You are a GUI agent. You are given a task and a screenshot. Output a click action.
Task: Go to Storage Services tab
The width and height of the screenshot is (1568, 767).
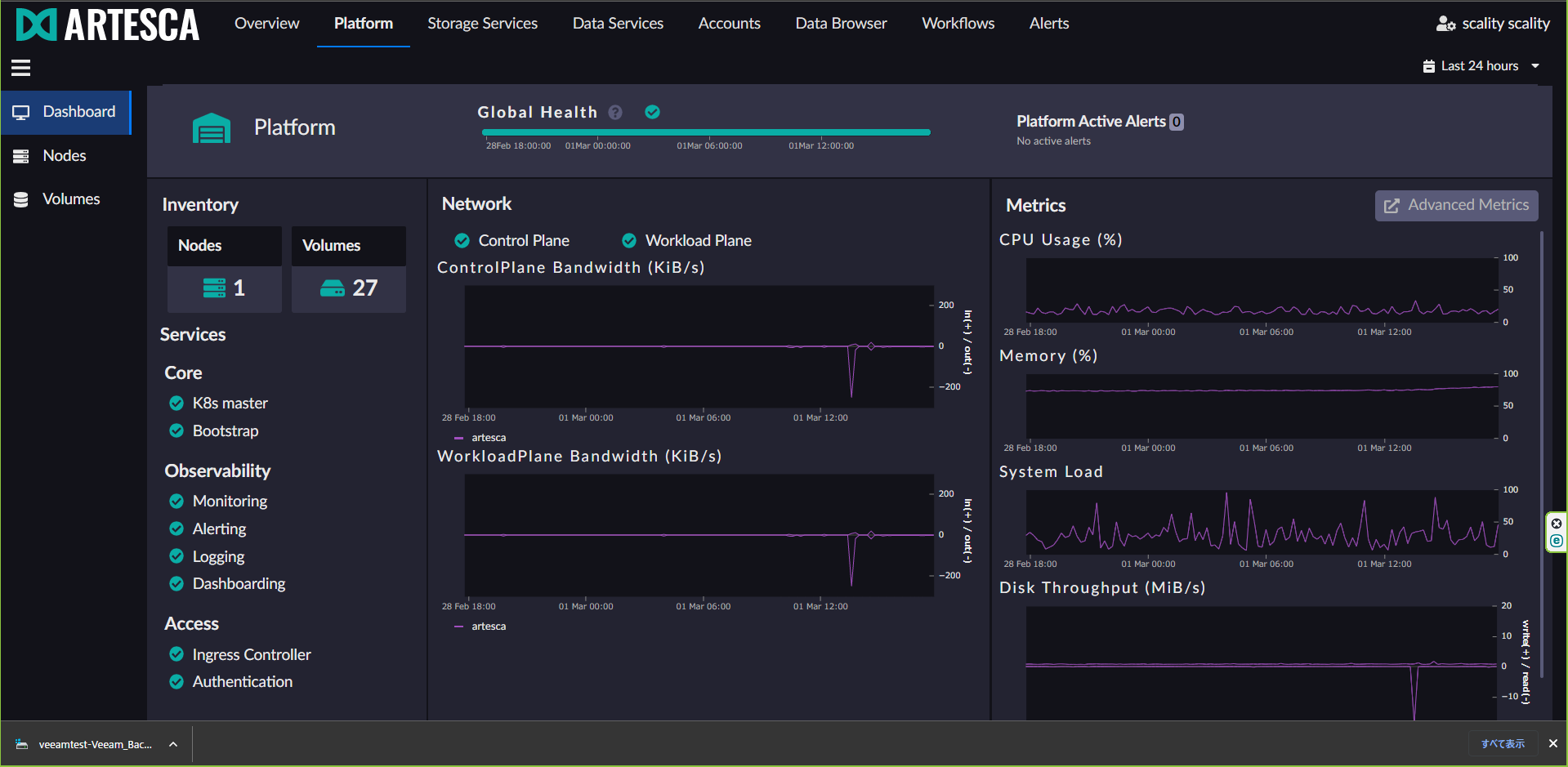click(483, 24)
